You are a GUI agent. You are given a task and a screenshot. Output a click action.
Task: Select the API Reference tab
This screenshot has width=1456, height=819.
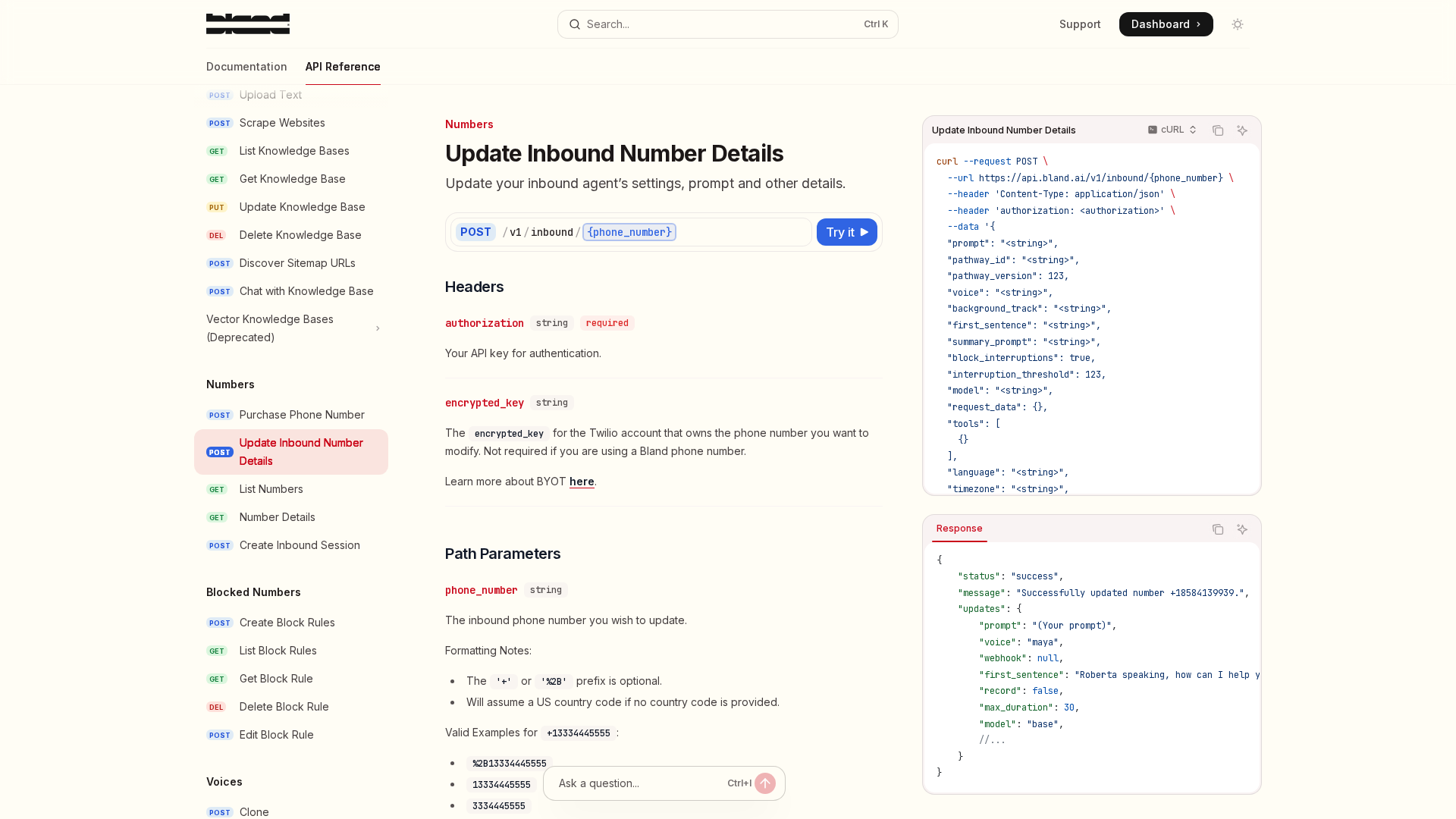(x=343, y=67)
